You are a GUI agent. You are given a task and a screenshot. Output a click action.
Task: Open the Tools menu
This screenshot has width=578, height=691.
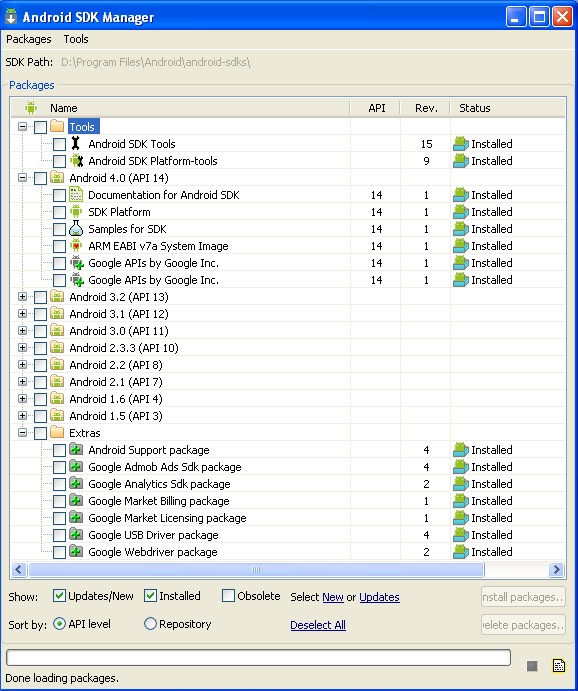point(76,39)
